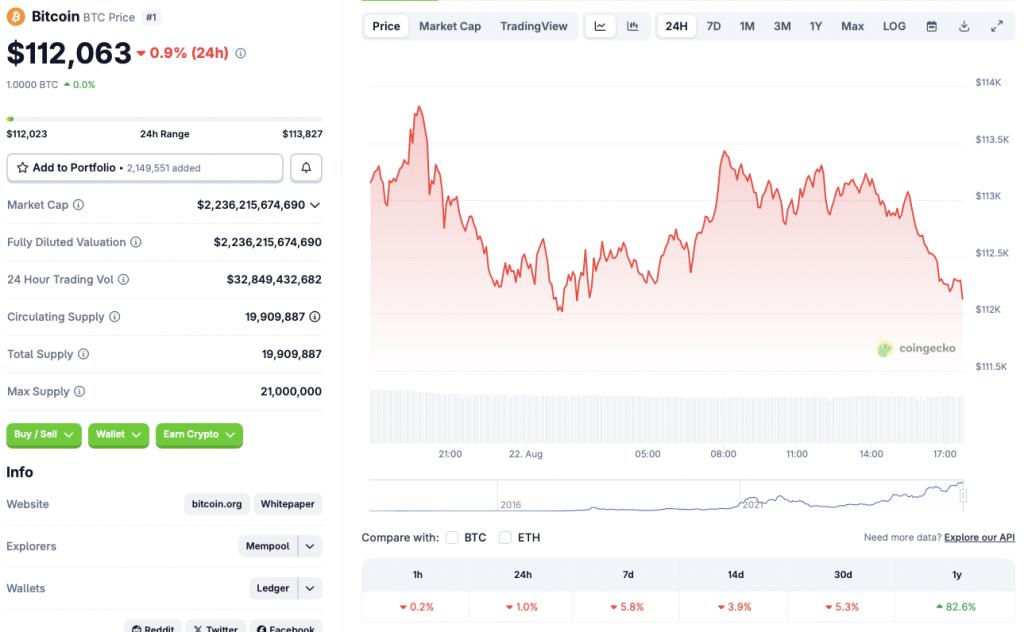
Task: Check the BTC compare checkbox
Action: tap(452, 538)
